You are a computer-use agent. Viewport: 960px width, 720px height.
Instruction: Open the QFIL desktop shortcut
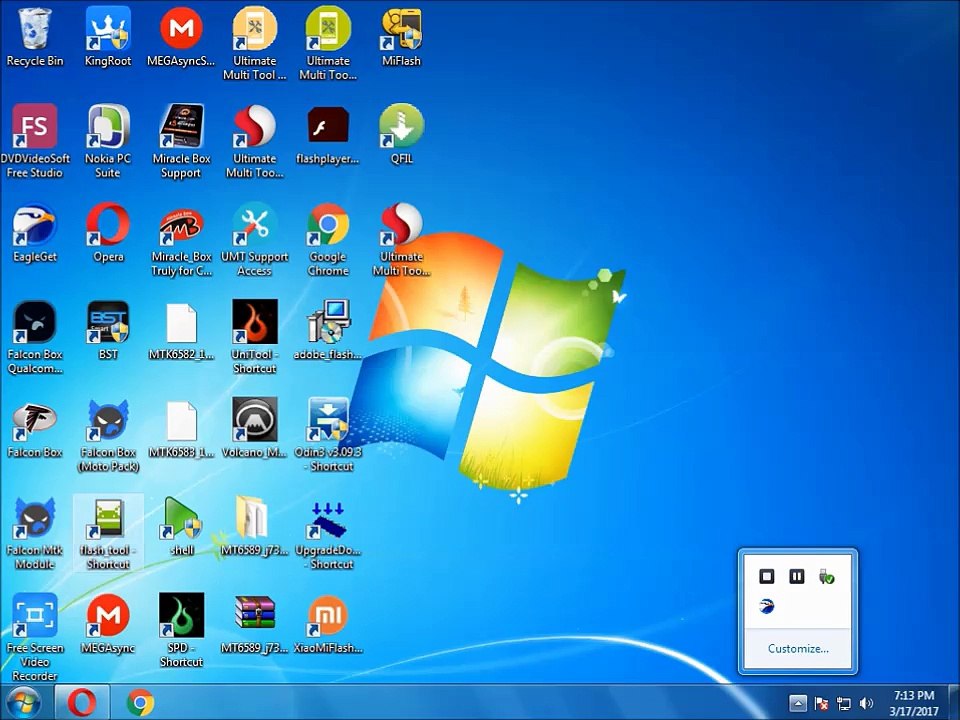[402, 135]
